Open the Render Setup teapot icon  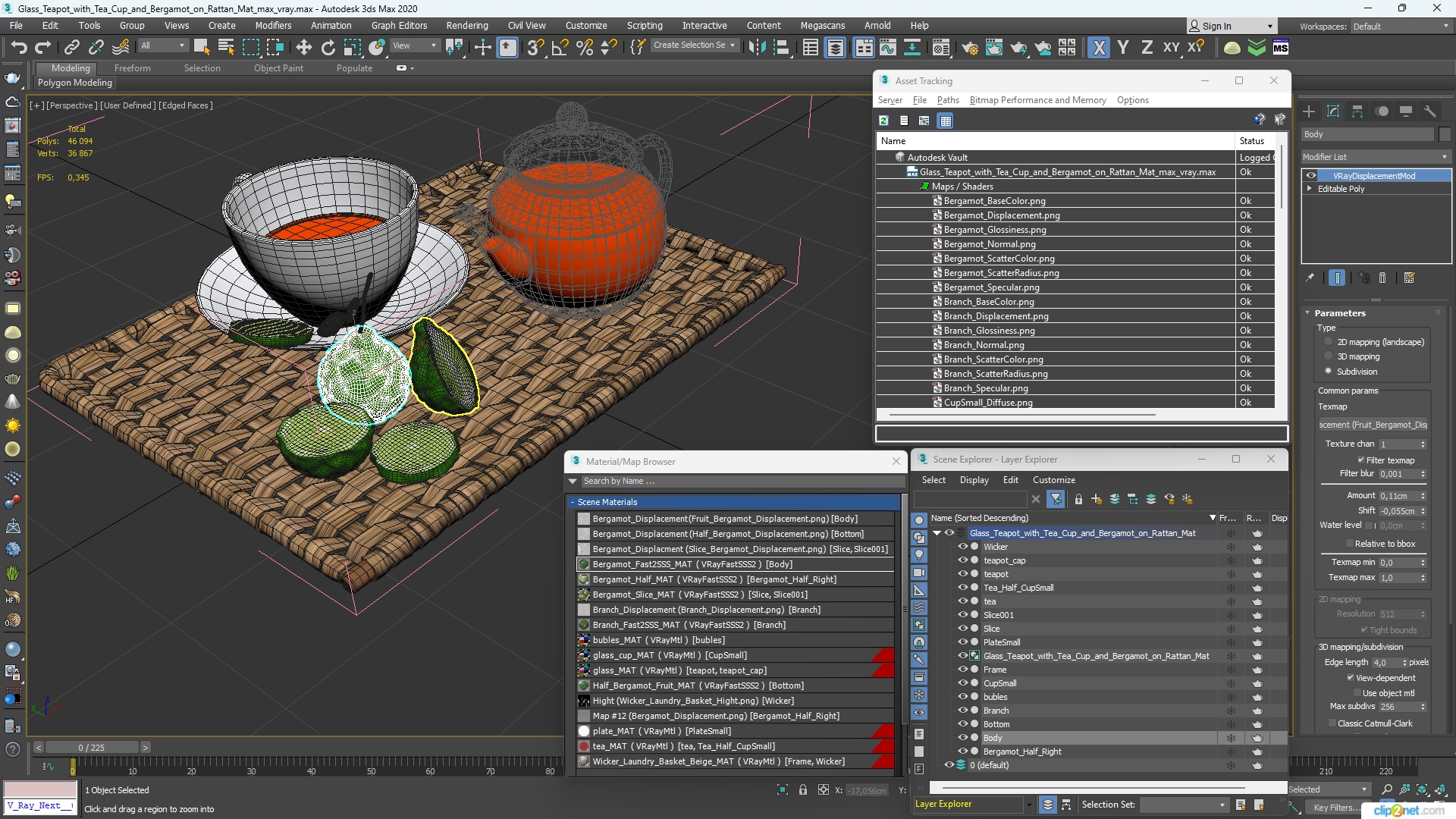pyautogui.click(x=969, y=47)
